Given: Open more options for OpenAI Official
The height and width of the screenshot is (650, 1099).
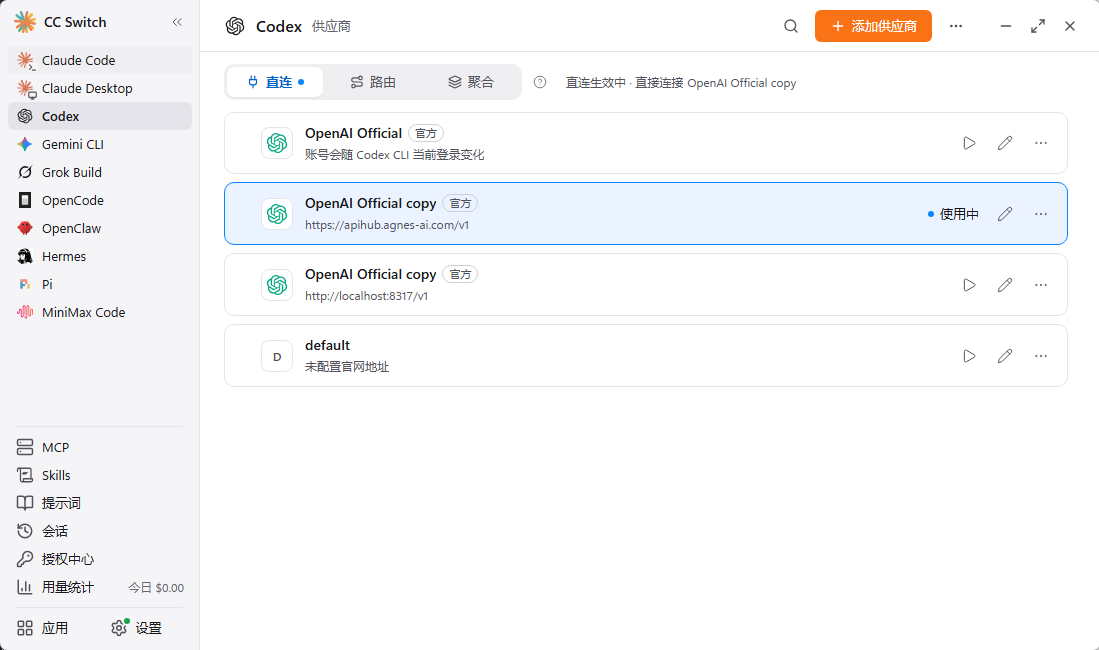Looking at the screenshot, I should [1041, 143].
